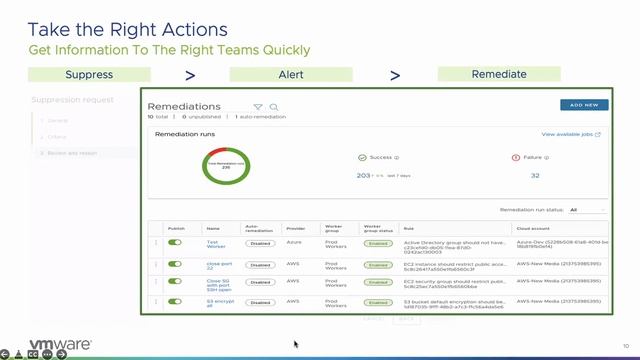The height and width of the screenshot is (360, 640).
Task: Click Enabled worker group status for Test Worker
Action: tap(378, 244)
